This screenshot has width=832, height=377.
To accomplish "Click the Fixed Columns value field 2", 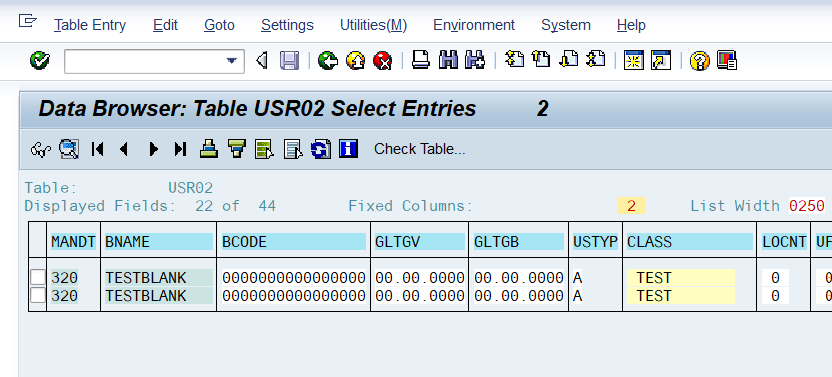I will (x=631, y=206).
